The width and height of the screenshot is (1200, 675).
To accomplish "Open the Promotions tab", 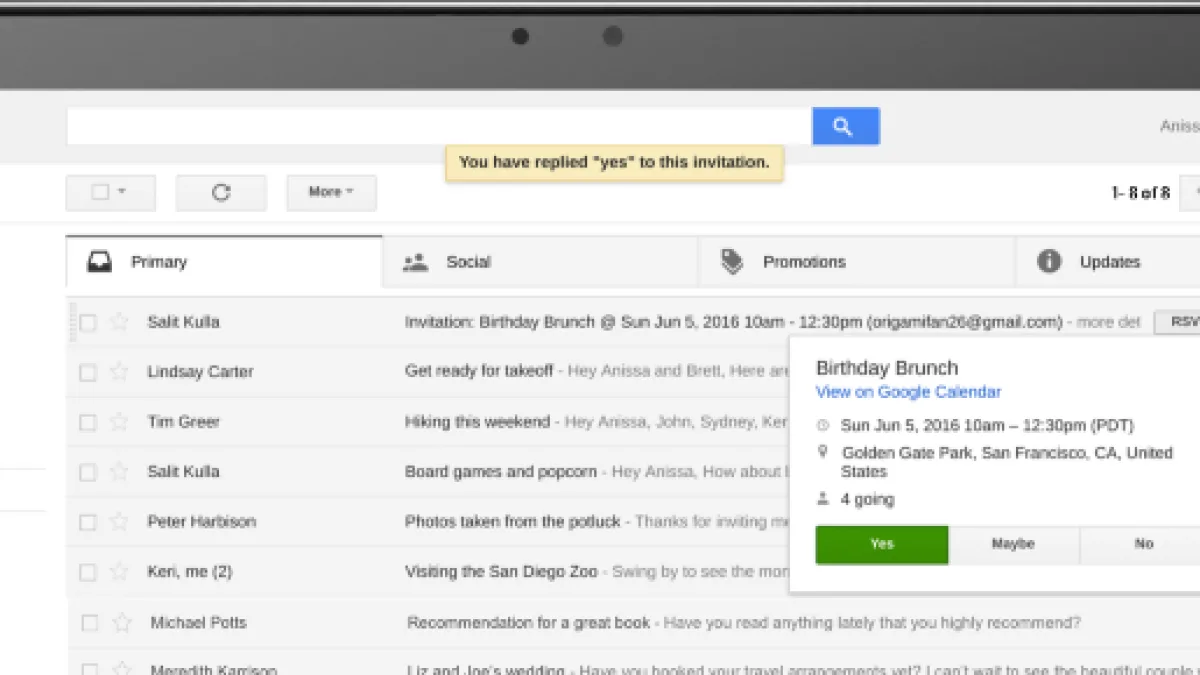I will (803, 262).
